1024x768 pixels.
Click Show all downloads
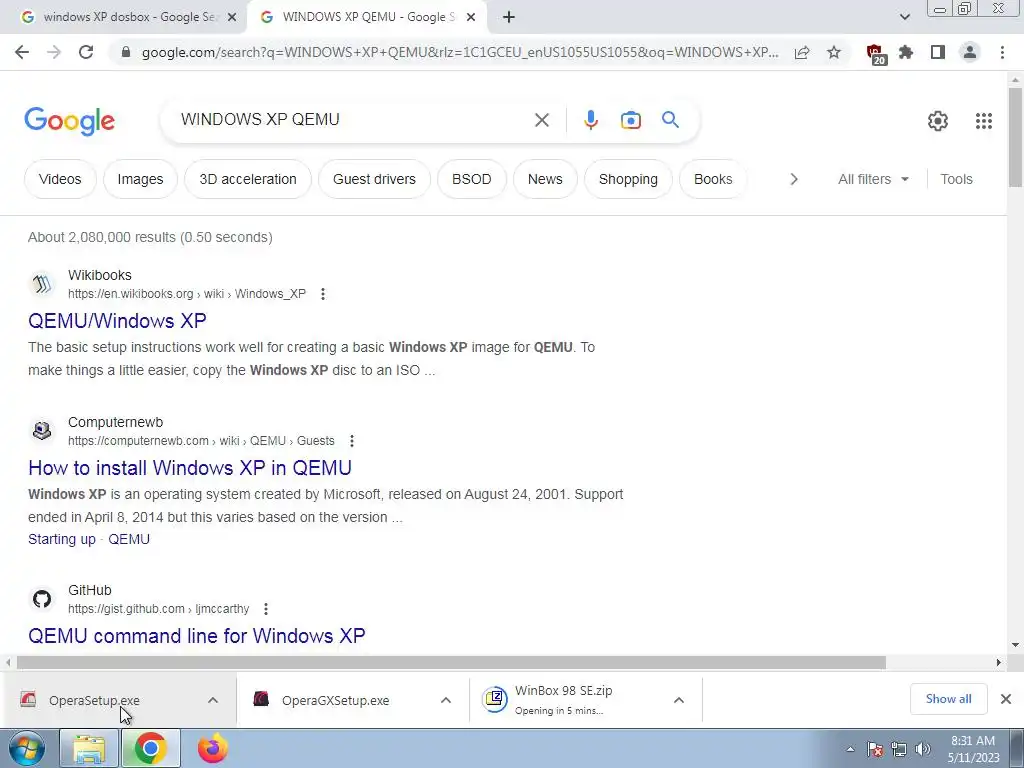(x=948, y=699)
